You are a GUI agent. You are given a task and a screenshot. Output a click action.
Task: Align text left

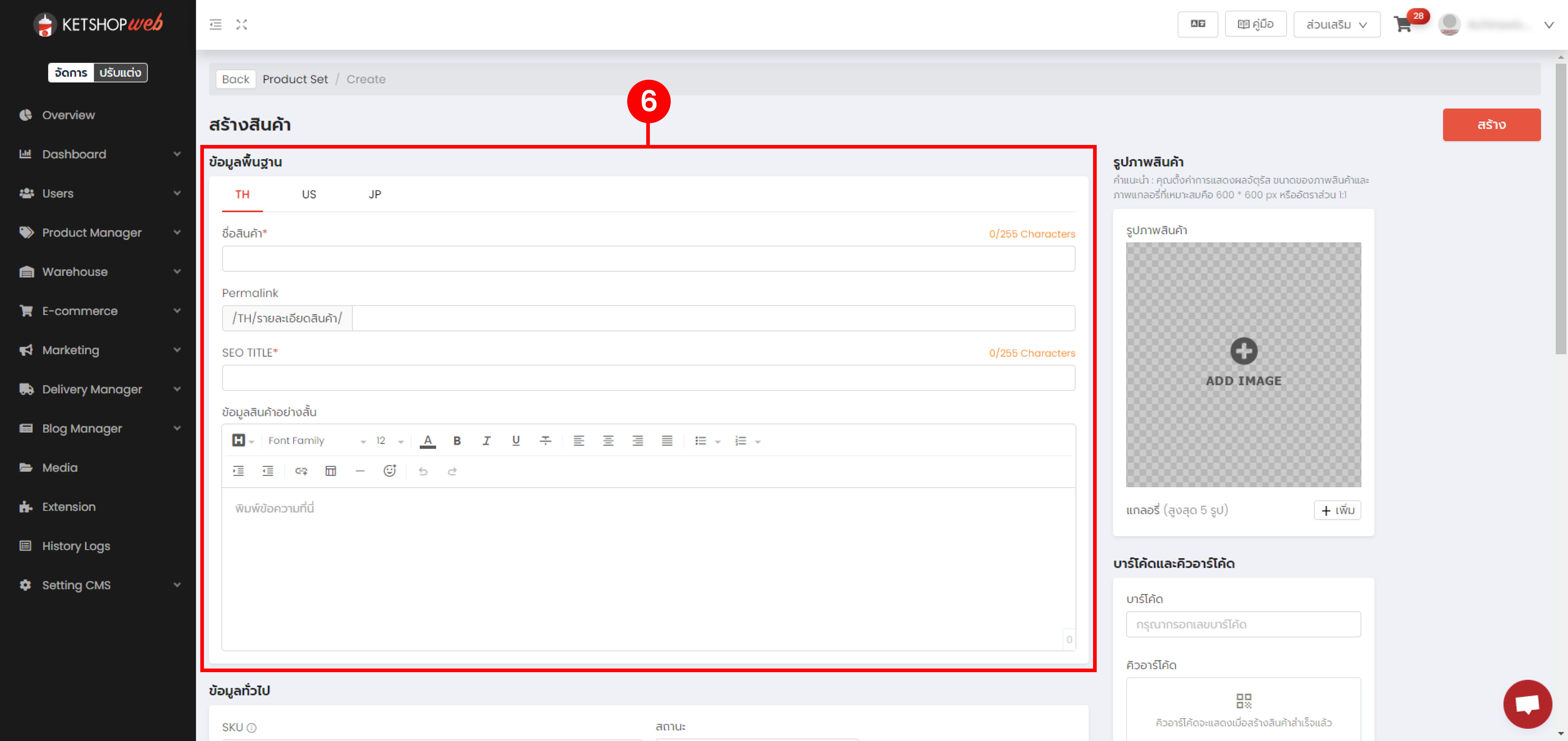(x=579, y=440)
